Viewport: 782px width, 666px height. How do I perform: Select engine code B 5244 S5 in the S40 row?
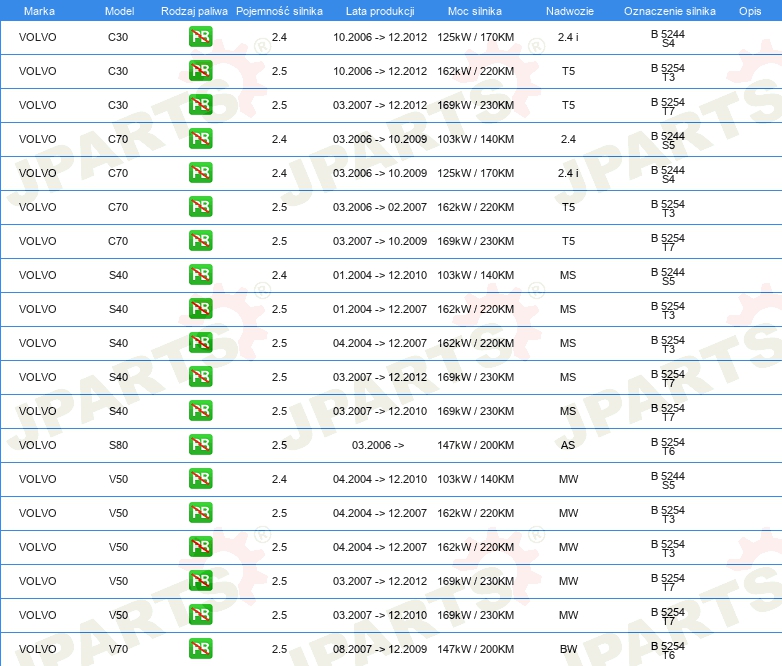[668, 276]
